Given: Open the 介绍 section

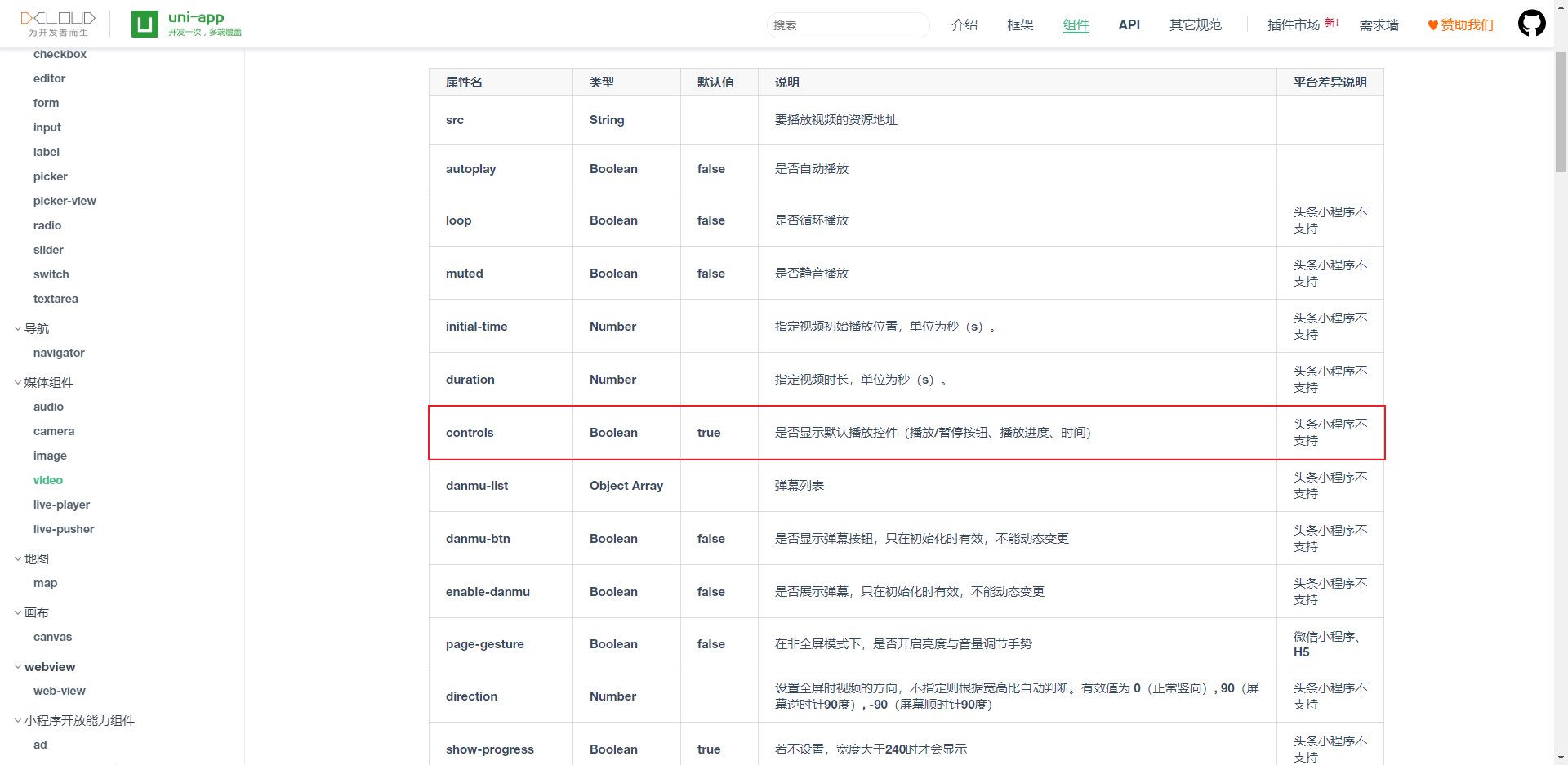Looking at the screenshot, I should (x=964, y=24).
